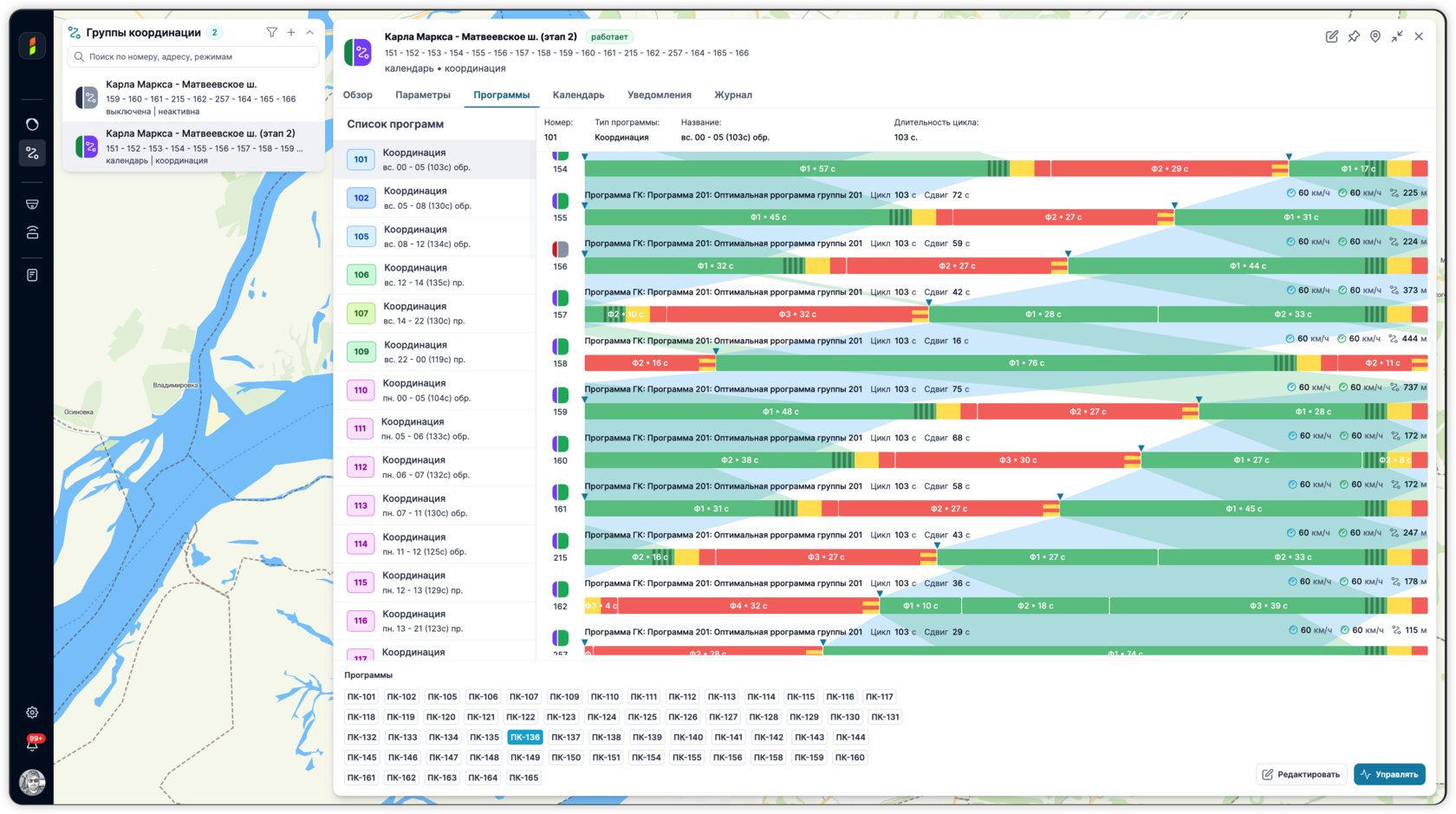This screenshot has width=1456, height=814.
Task: Click the search field Поиск по номеру
Action: (x=193, y=57)
